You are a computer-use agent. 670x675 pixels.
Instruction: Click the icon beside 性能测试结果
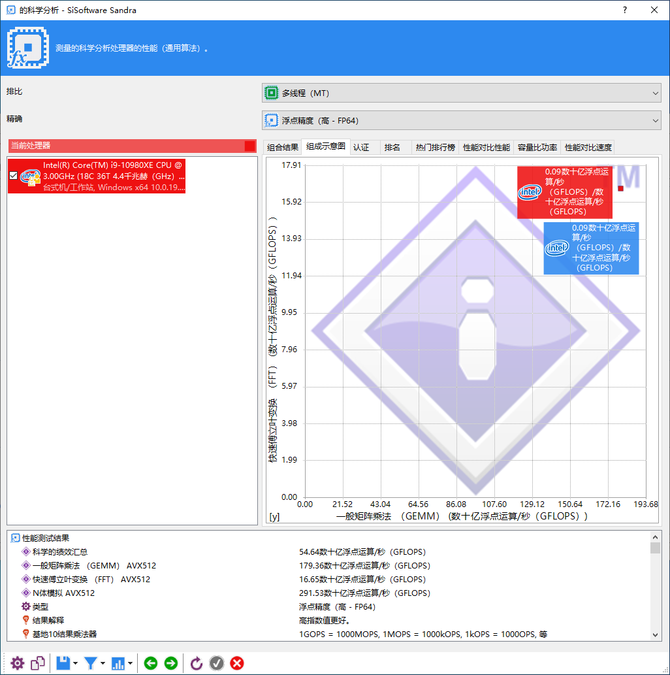point(15,538)
